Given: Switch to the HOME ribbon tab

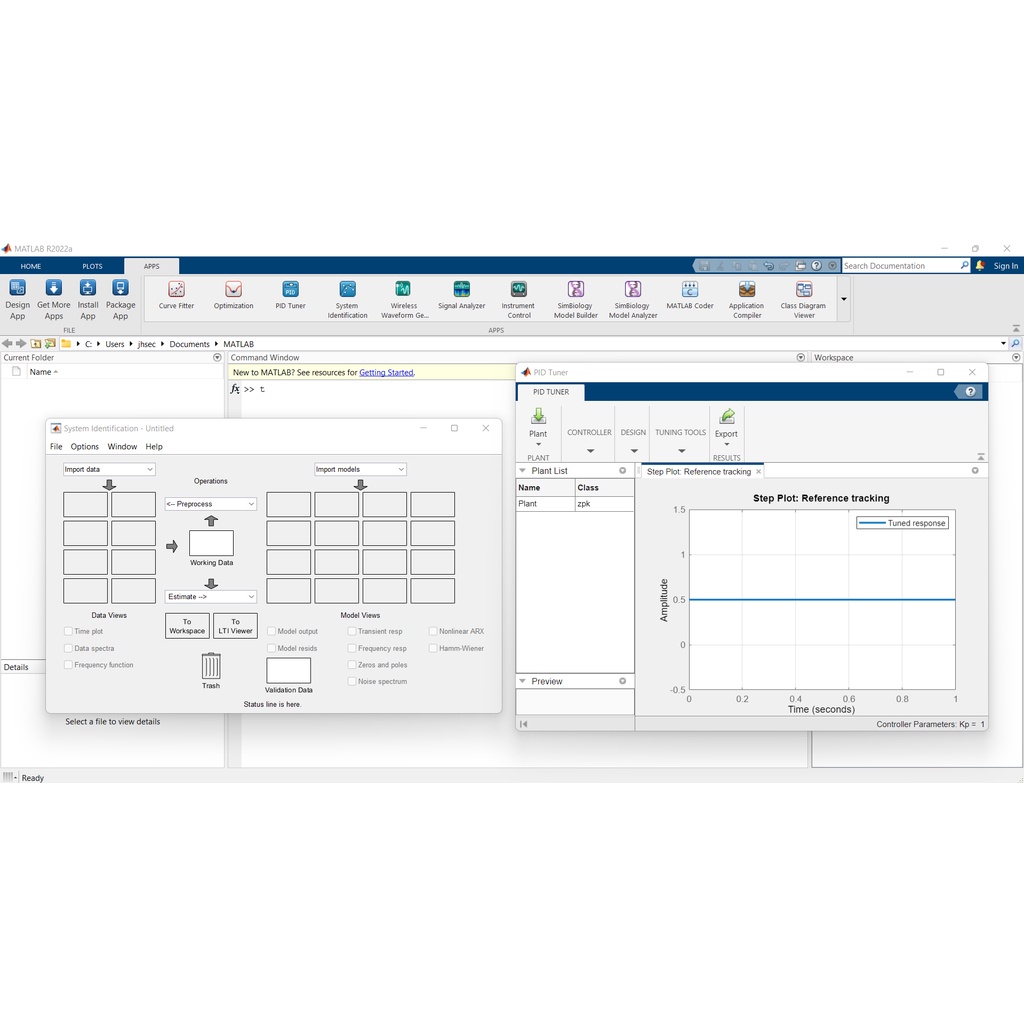Looking at the screenshot, I should pyautogui.click(x=31, y=266).
